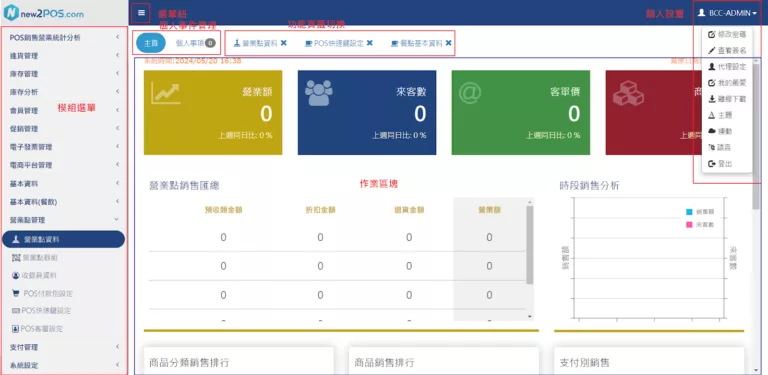Collapse 營業點管理 using its down chevron
Screen dimensions: 768x375
coord(117,220)
